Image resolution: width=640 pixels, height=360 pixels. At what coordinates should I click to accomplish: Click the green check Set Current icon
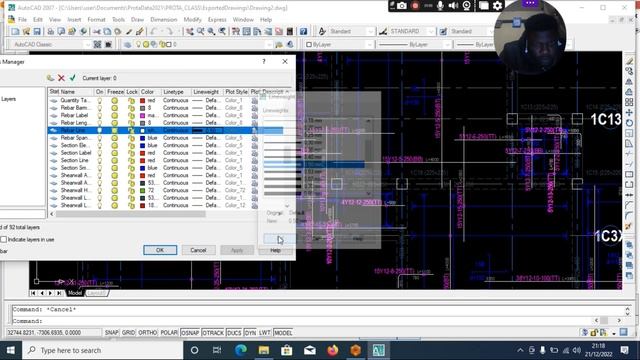click(72, 78)
